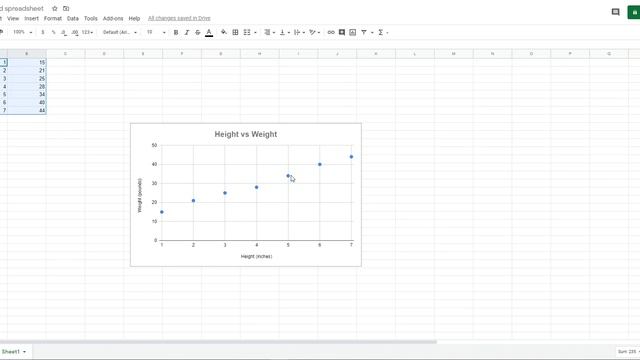The width and height of the screenshot is (640, 360).
Task: Click the Height (inches) axis label
Action: pyautogui.click(x=256, y=256)
